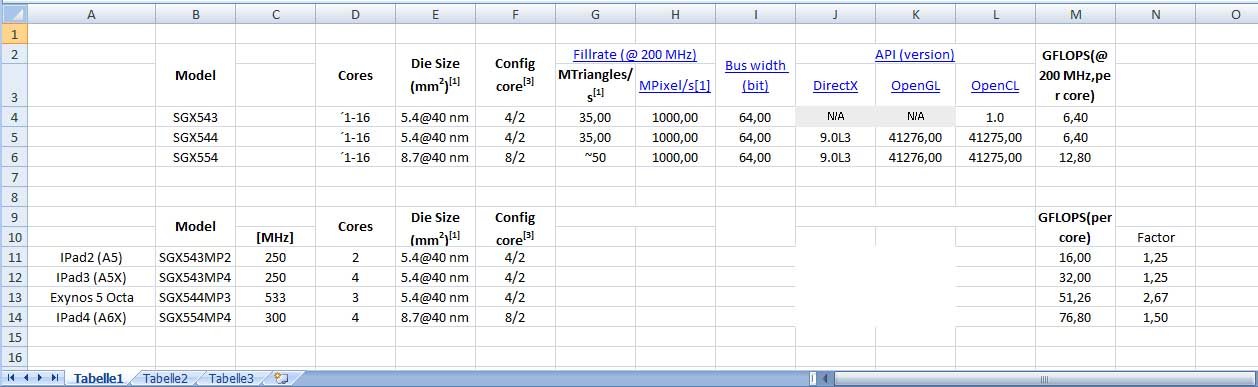Select column M header
1258x387 pixels.
pos(1075,14)
